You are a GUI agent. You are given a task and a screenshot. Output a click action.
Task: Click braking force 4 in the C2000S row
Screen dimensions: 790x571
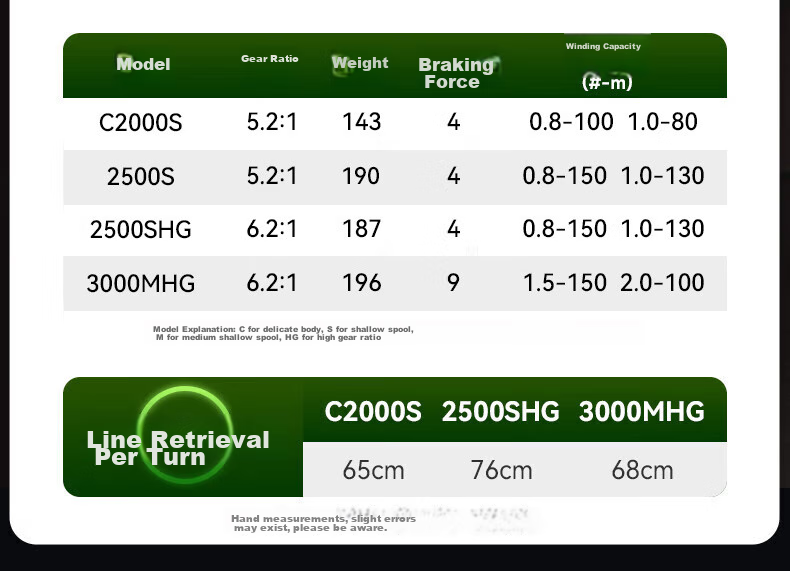click(x=453, y=122)
